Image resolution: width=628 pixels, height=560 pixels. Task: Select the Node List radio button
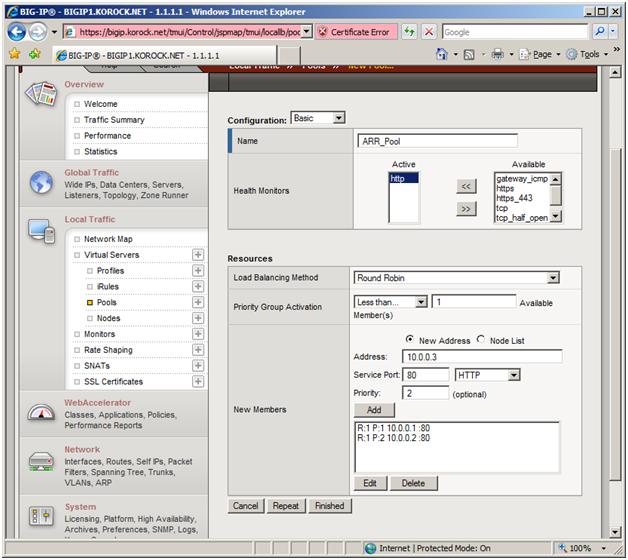(x=481, y=339)
